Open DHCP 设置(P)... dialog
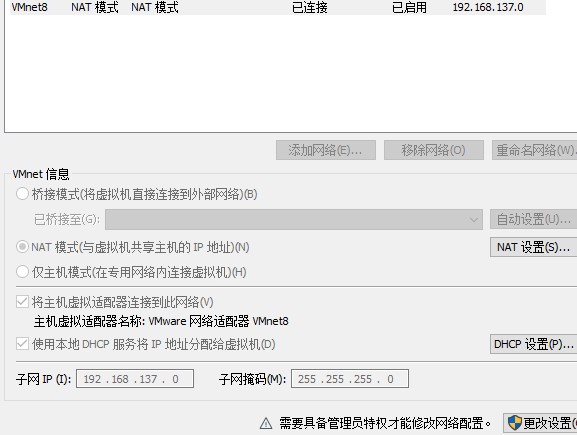The width and height of the screenshot is (577, 435). pyautogui.click(x=533, y=344)
